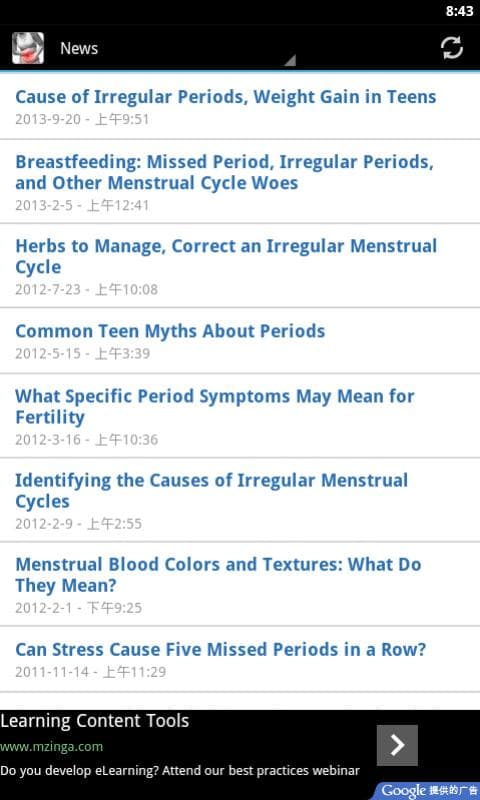Tap the arrow button in the ad banner
The image size is (480, 800).
397,745
